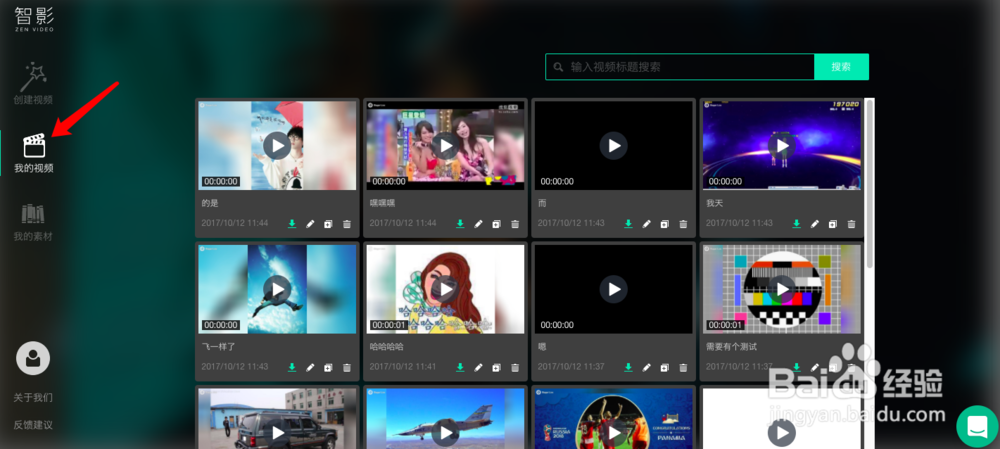Edit the video titled 嘿嘿嘿

[478, 224]
